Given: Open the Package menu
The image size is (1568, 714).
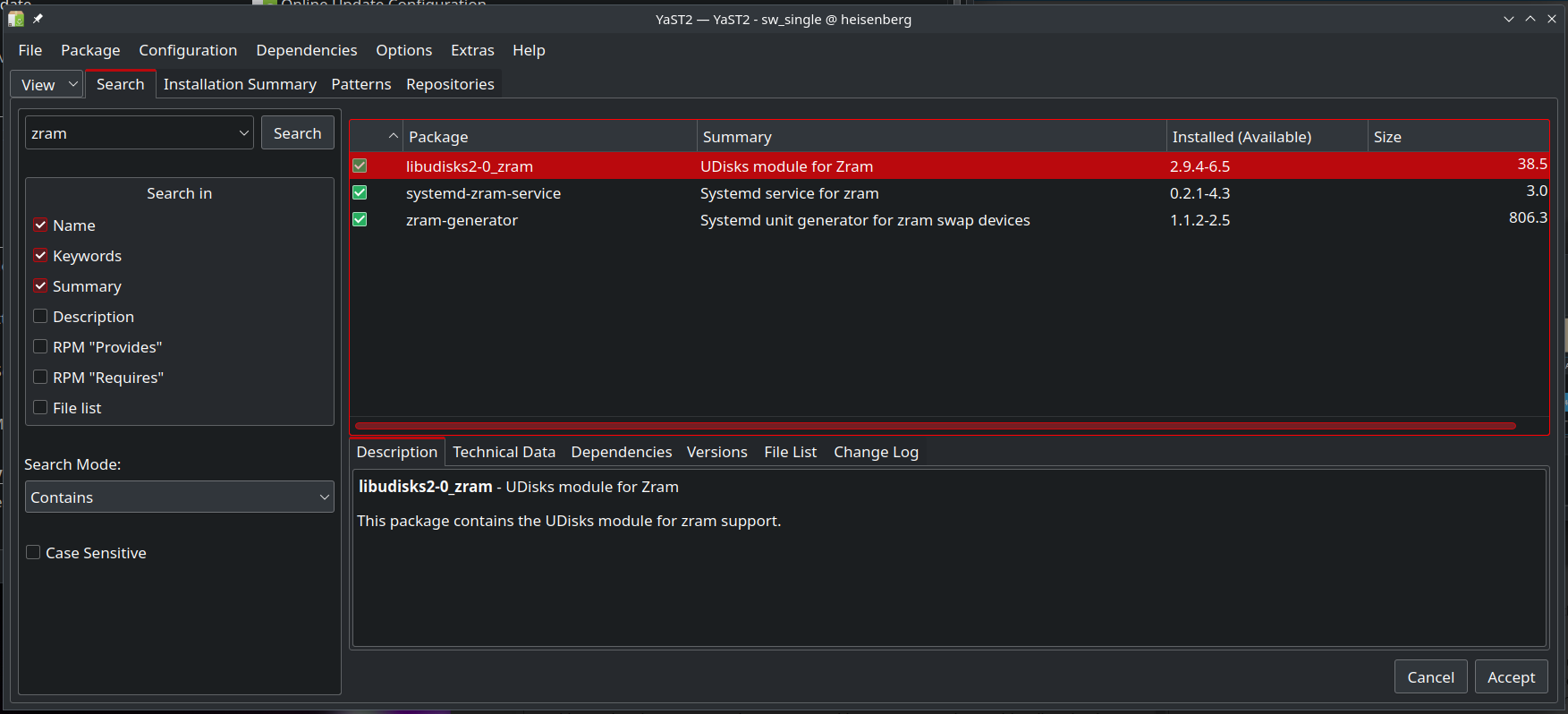Looking at the screenshot, I should pyautogui.click(x=90, y=50).
